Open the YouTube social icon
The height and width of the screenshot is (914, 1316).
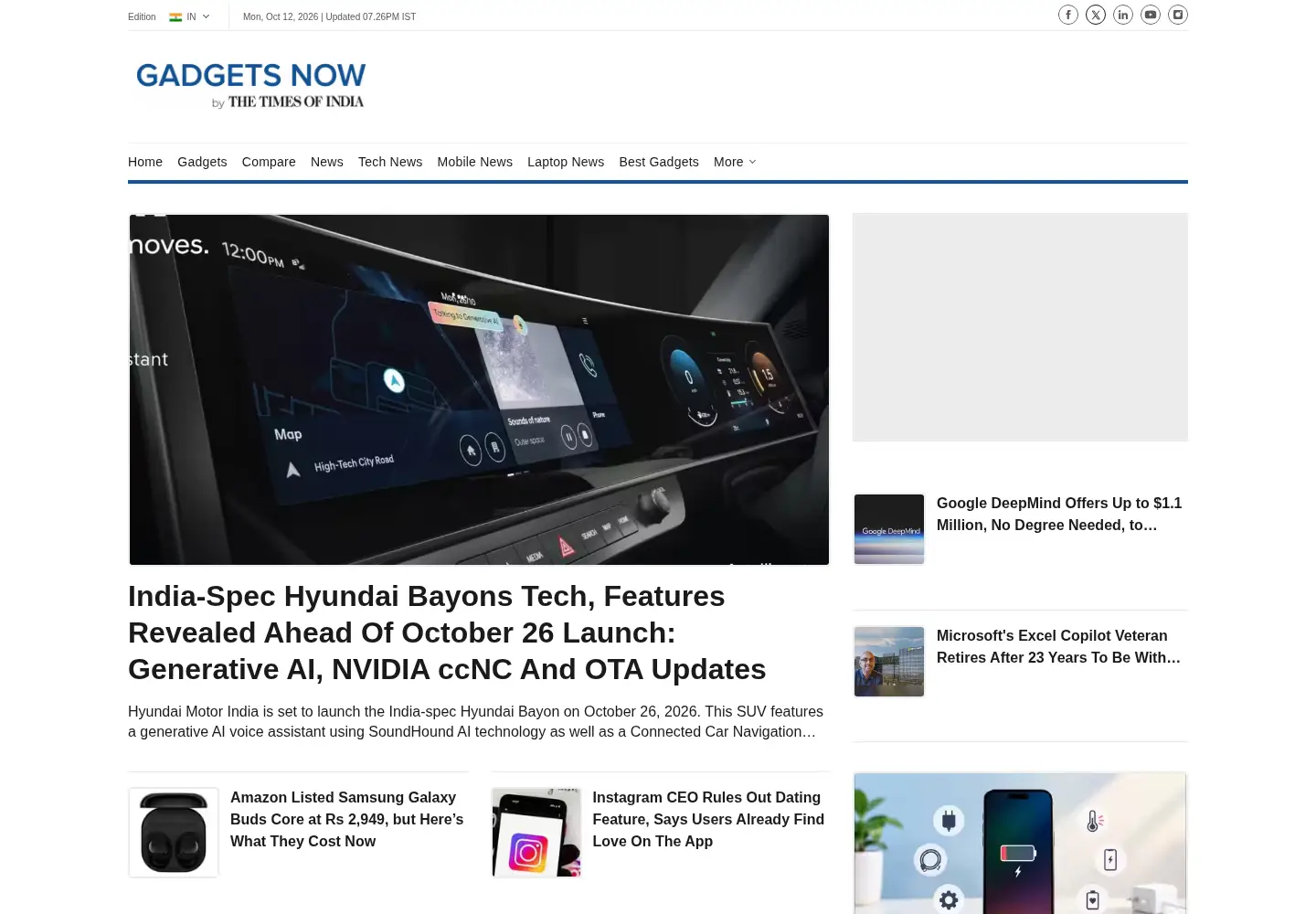1151,15
